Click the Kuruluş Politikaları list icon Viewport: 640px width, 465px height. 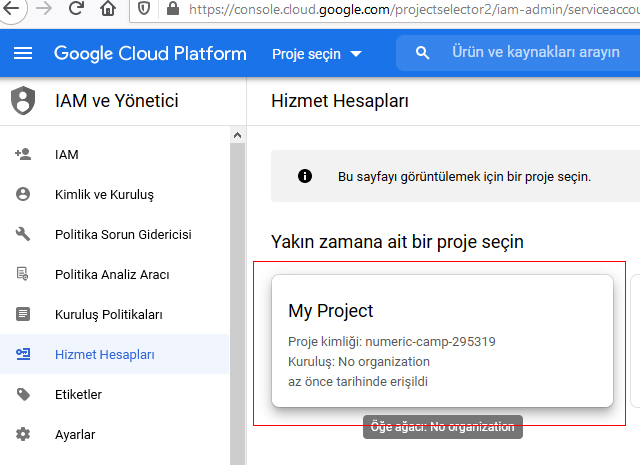click(x=23, y=314)
